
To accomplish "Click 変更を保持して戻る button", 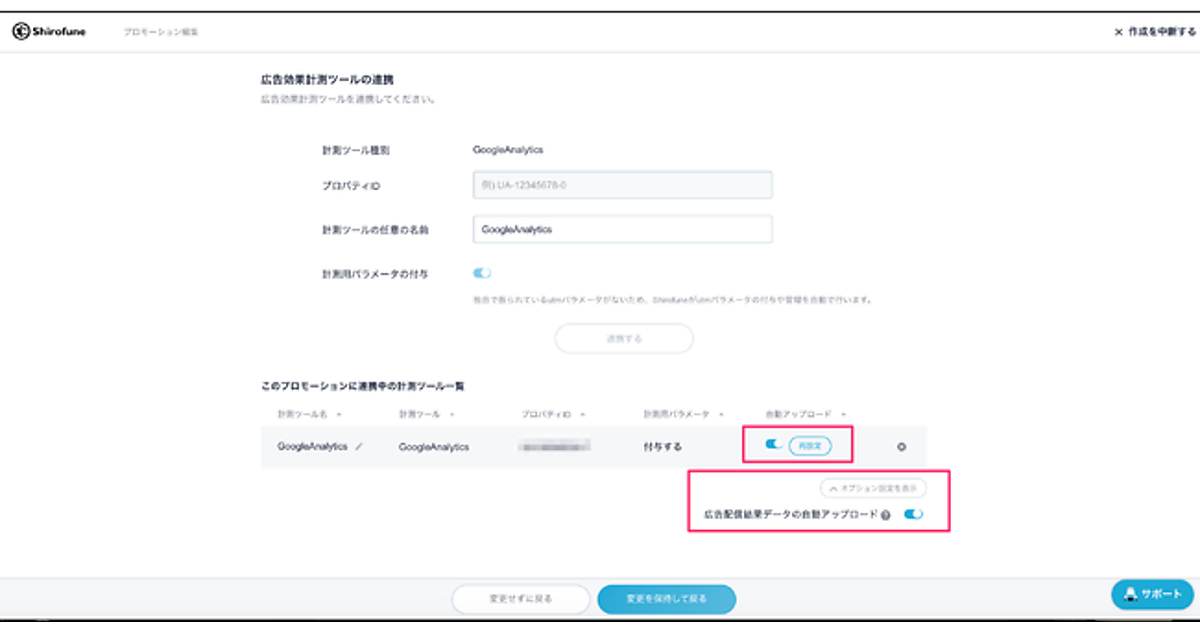I will pos(667,599).
